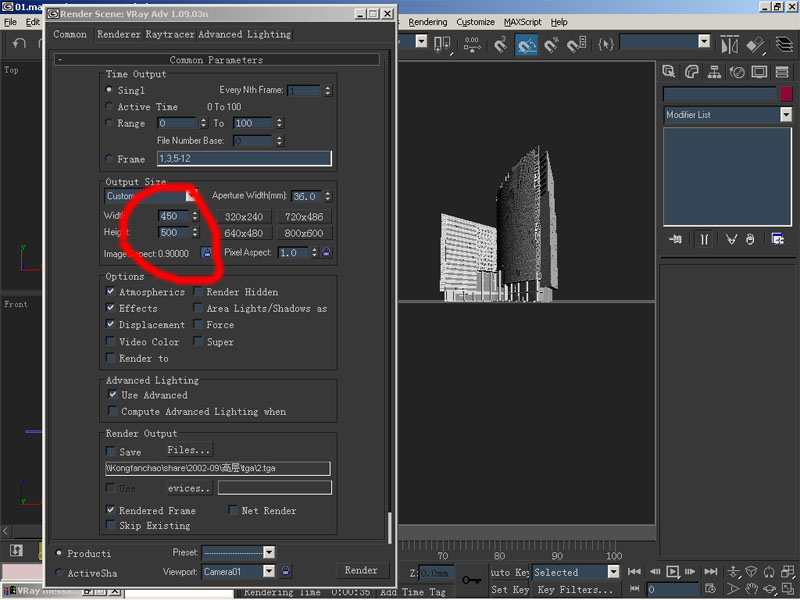Open the Hierarchy command panel tab
800x600 pixels.
(x=714, y=72)
